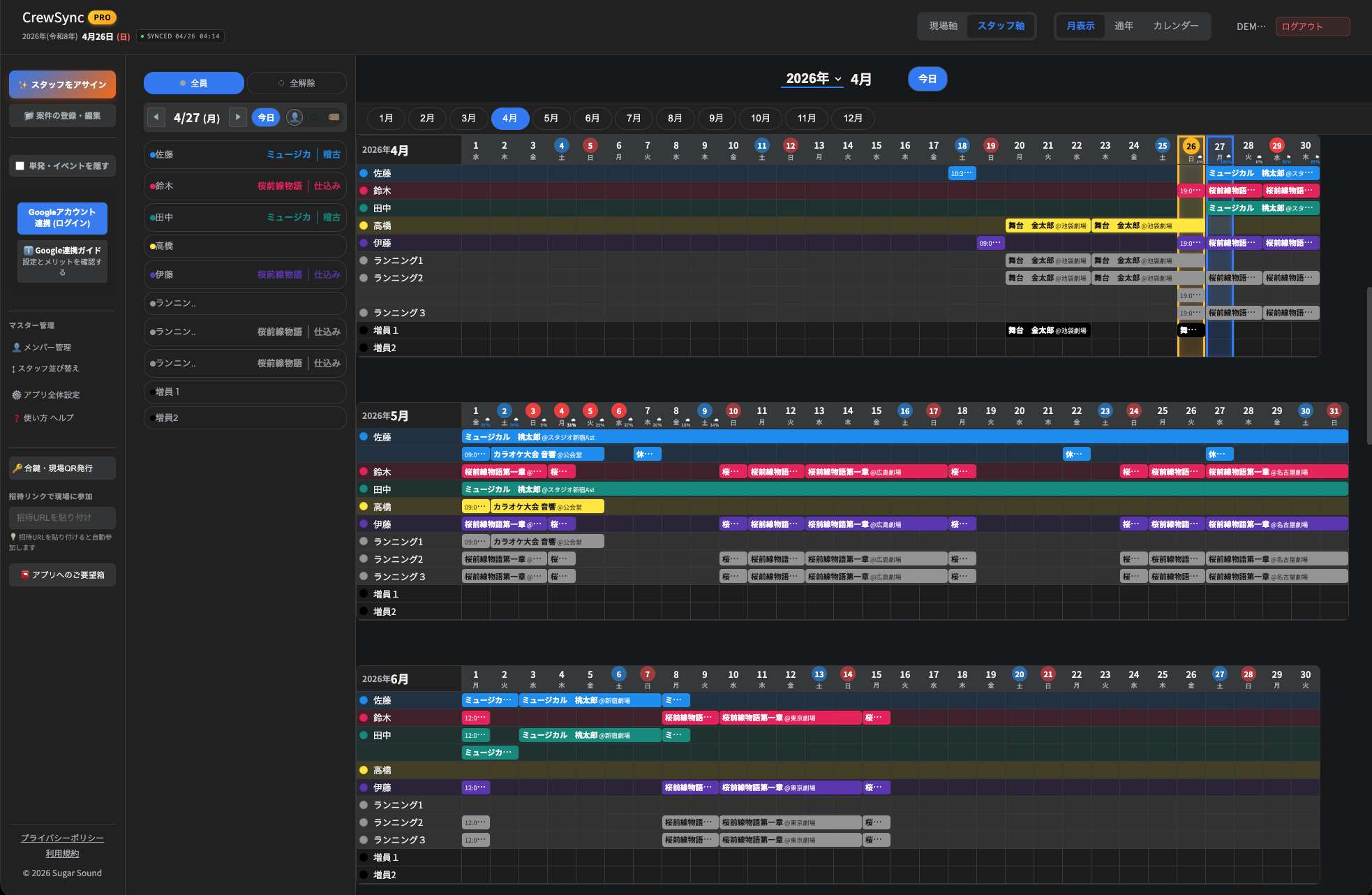The width and height of the screenshot is (1372, 895).
Task: Open ランニング3's 12:0… event on June 1
Action: click(476, 840)
